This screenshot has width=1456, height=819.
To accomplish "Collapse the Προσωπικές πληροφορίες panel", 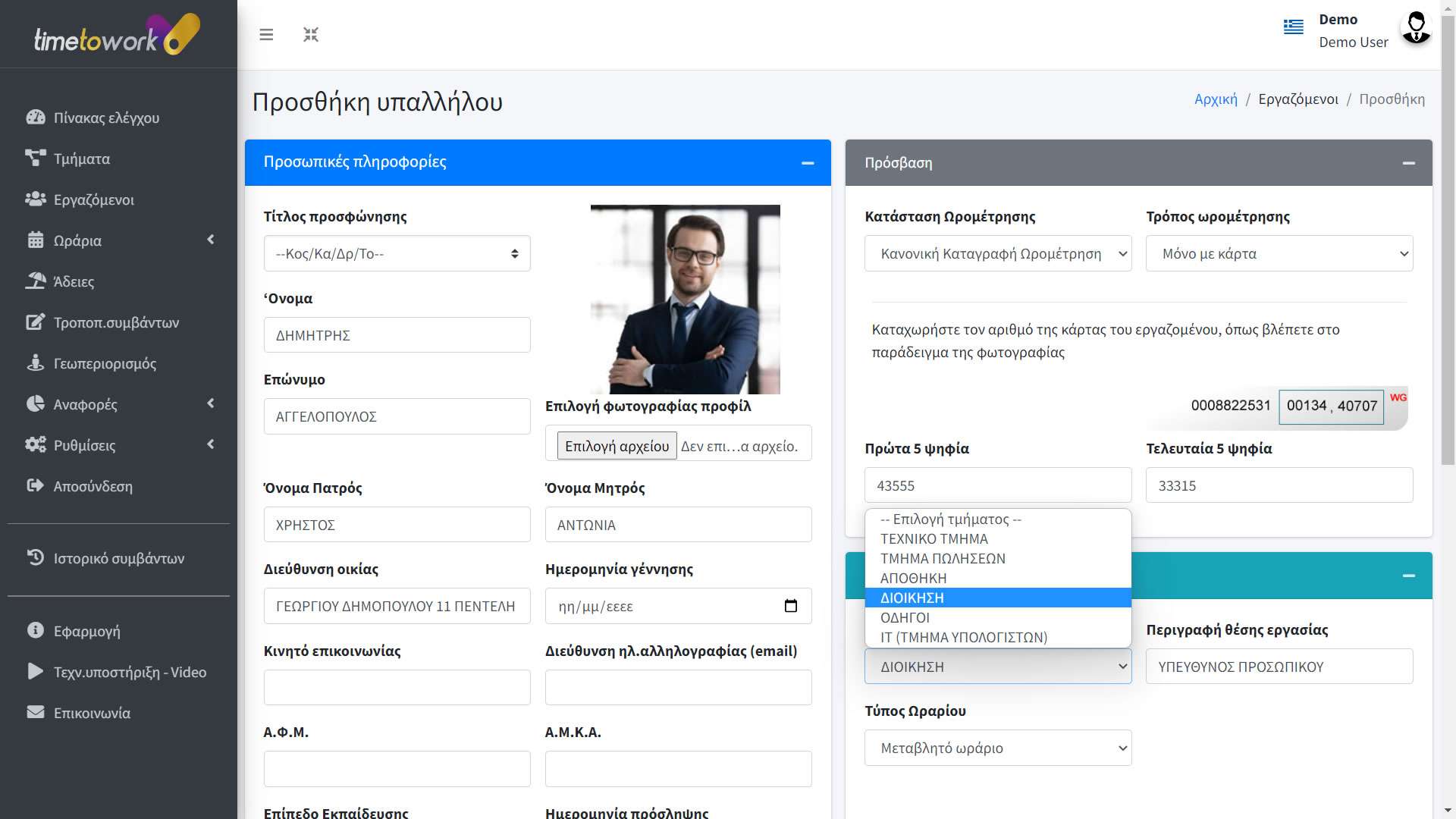I will (x=808, y=162).
